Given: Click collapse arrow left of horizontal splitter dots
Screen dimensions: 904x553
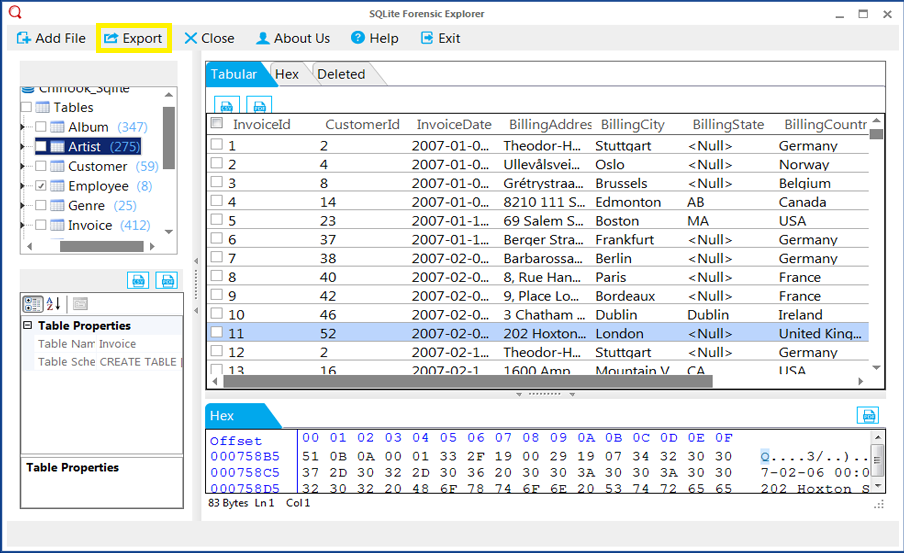Looking at the screenshot, I should point(519,394).
